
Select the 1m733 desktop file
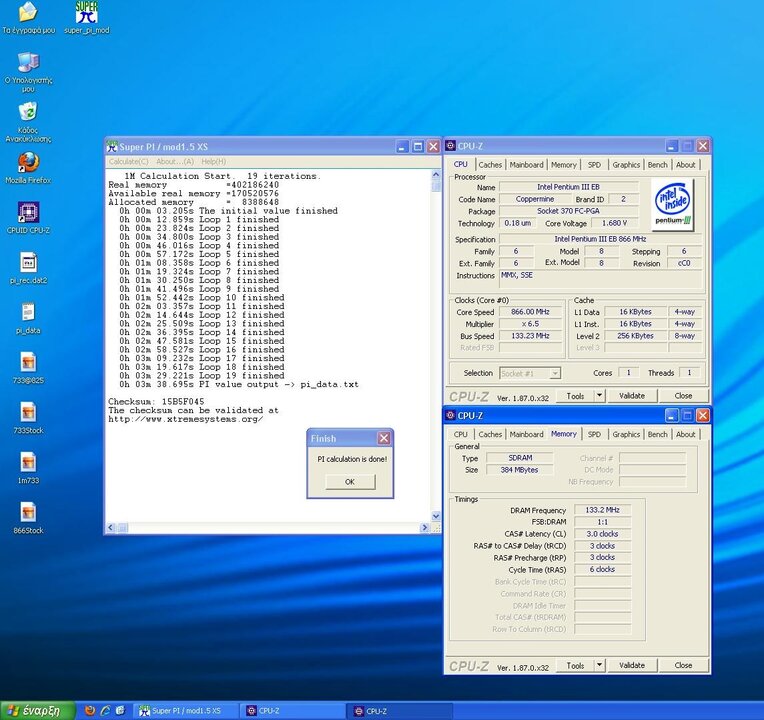[28, 468]
